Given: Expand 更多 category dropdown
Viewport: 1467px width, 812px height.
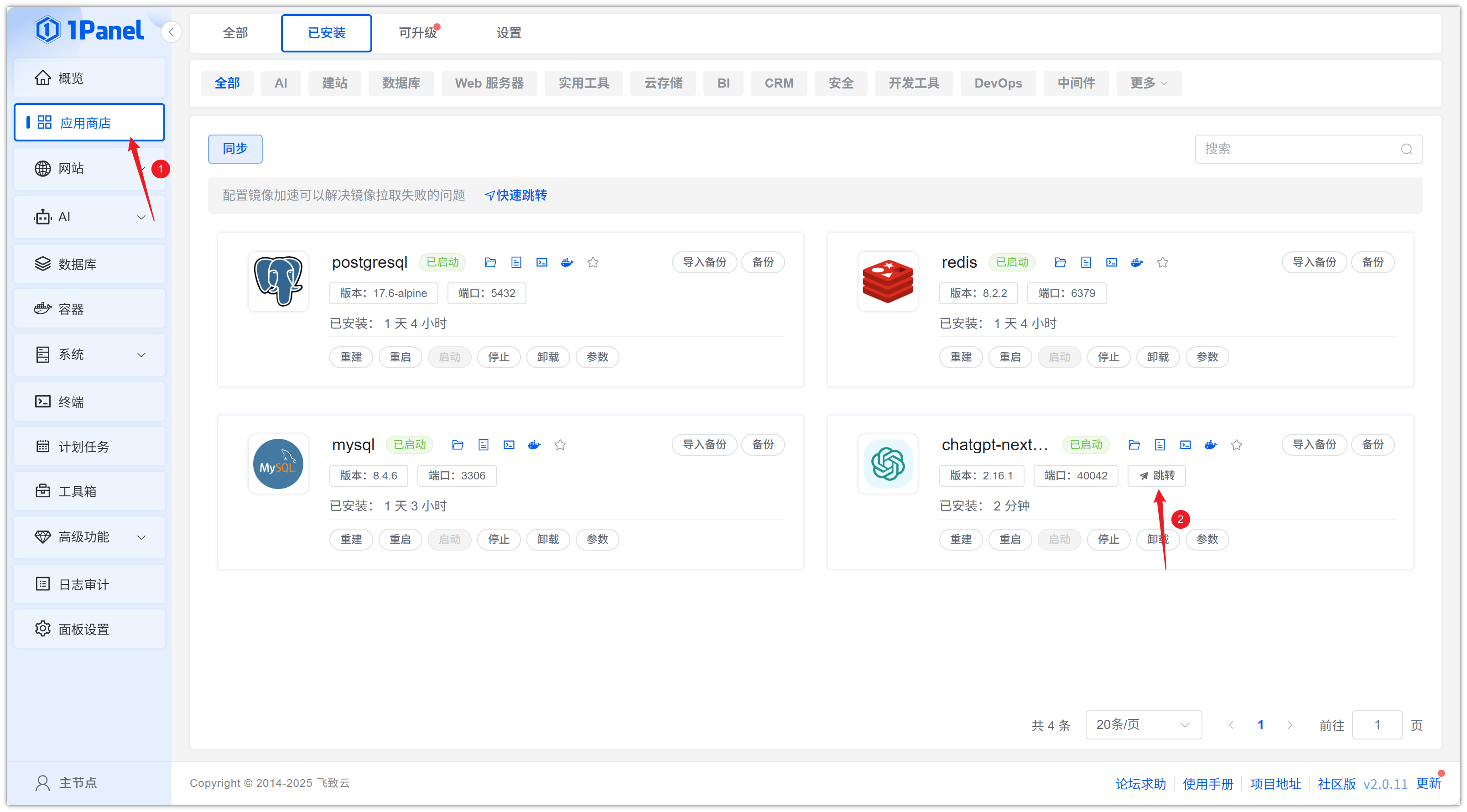Looking at the screenshot, I should pyautogui.click(x=1149, y=83).
